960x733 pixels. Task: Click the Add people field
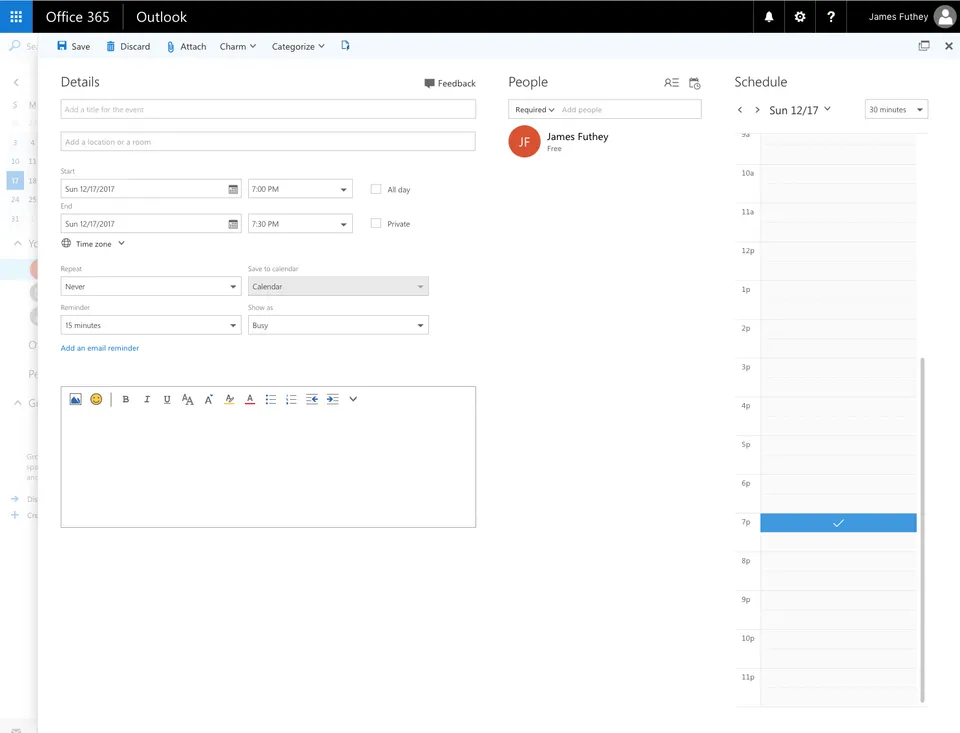(x=629, y=110)
